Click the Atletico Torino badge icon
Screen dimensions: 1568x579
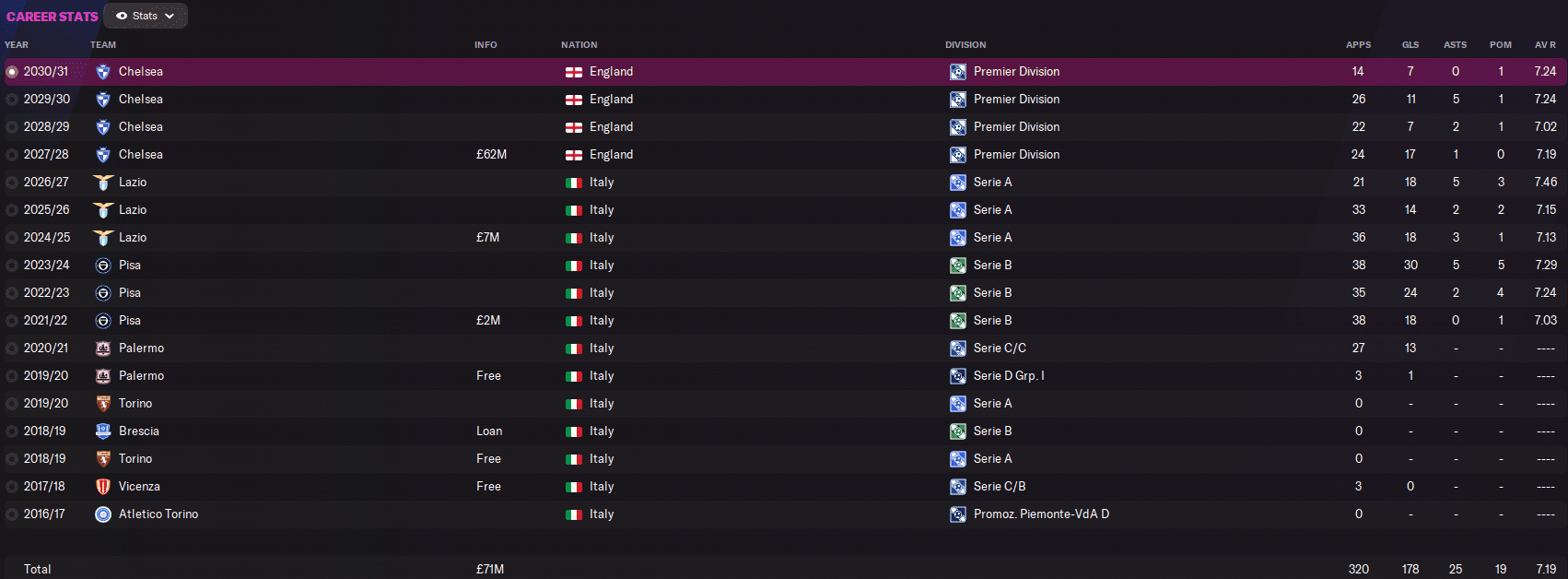(103, 514)
